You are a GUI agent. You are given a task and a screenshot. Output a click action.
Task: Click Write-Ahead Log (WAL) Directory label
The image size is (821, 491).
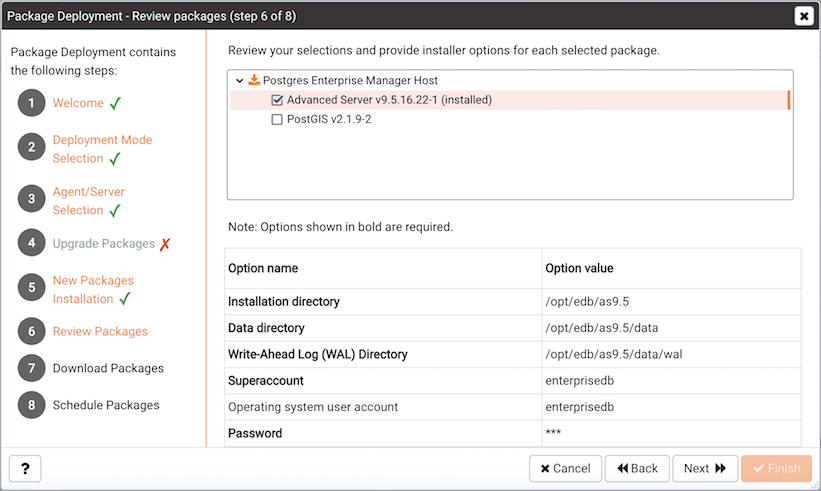(x=317, y=354)
